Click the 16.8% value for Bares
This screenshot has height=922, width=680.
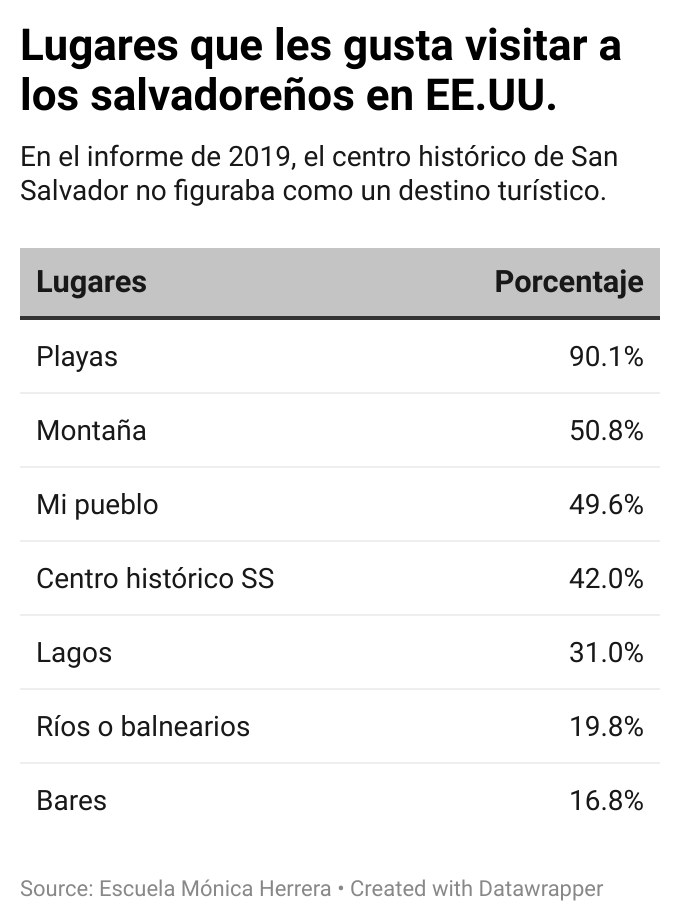point(606,801)
